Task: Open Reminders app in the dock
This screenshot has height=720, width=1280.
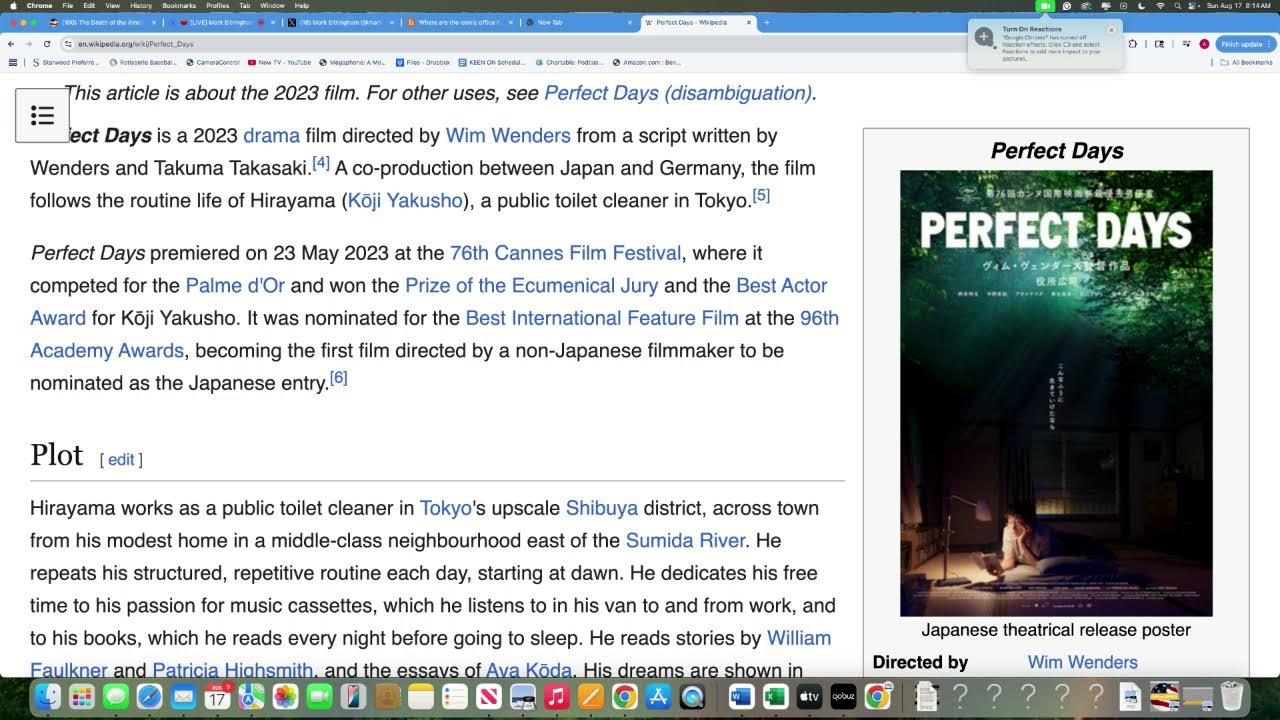Action: 455,696
